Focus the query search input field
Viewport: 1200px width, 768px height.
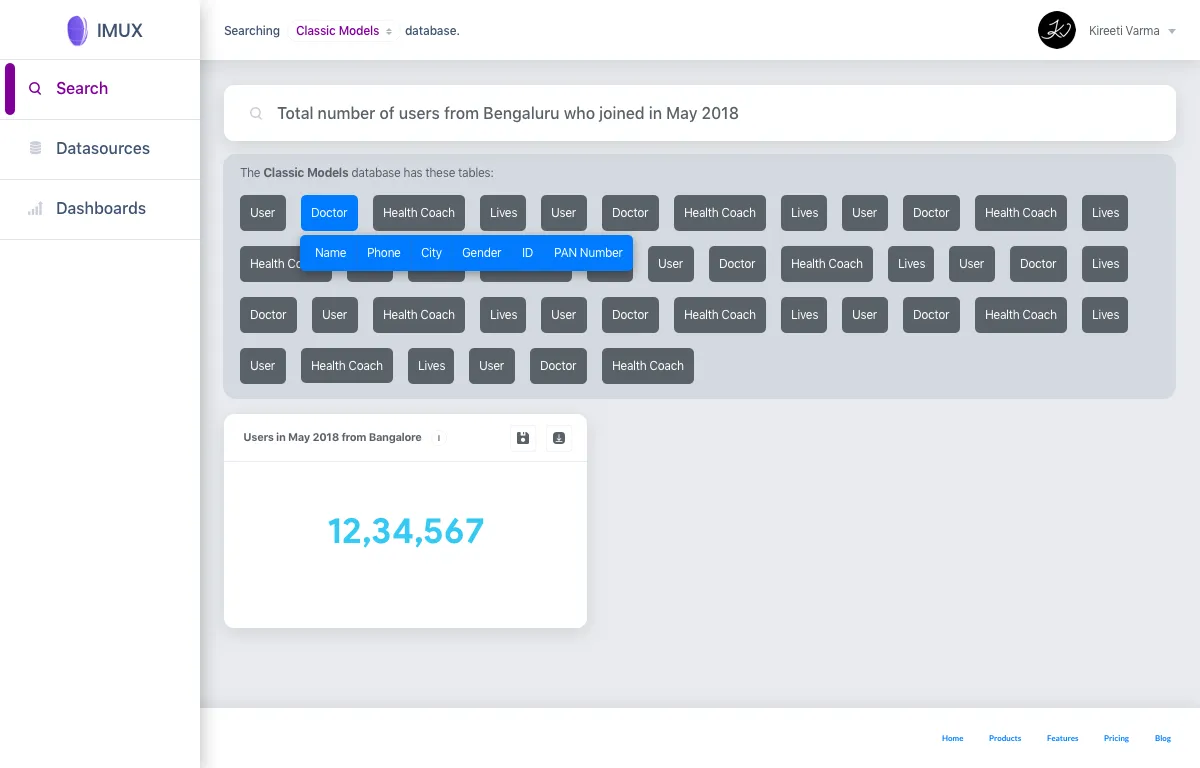coord(700,113)
